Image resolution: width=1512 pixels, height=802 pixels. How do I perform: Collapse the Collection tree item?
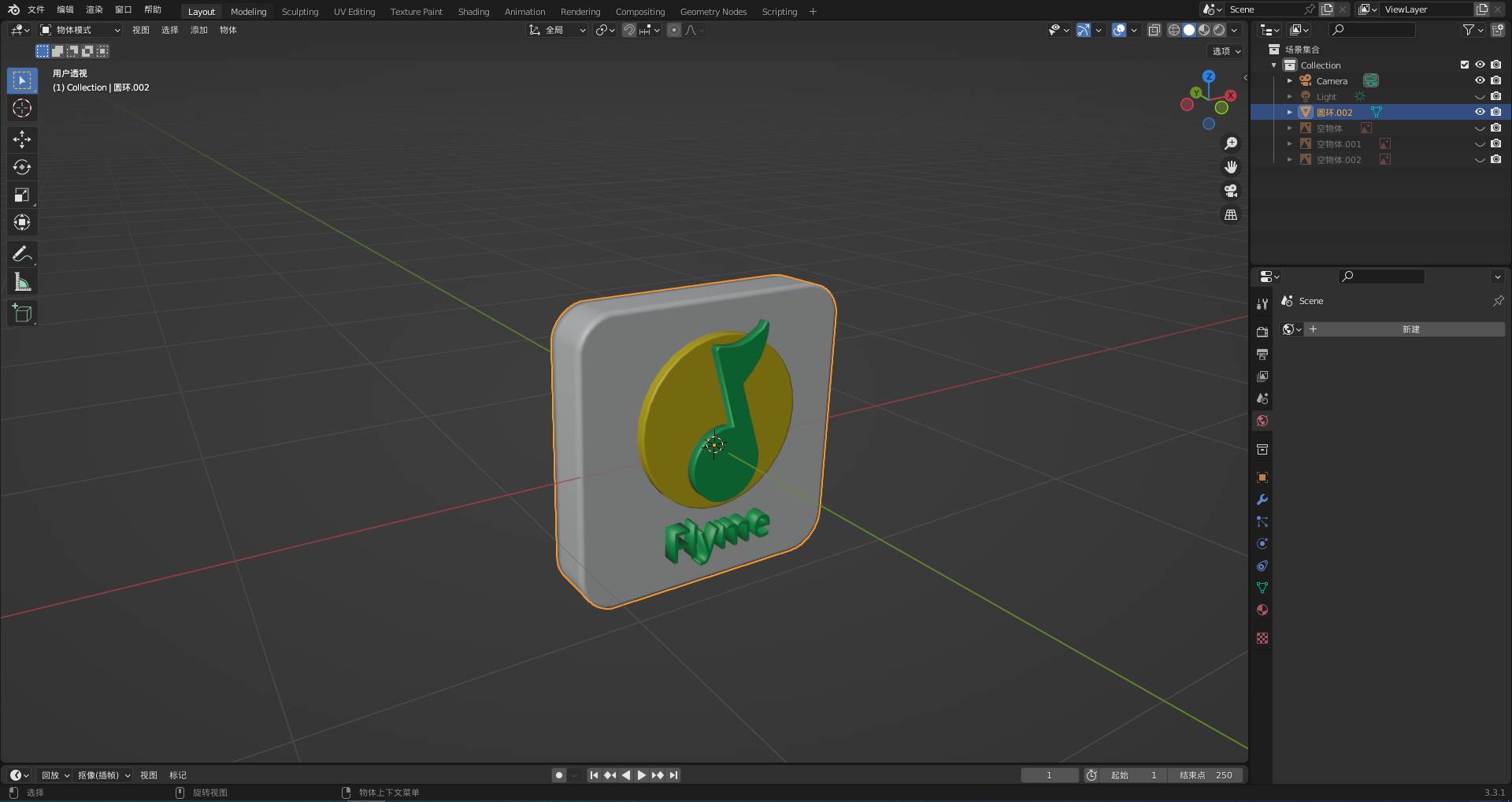point(1274,65)
